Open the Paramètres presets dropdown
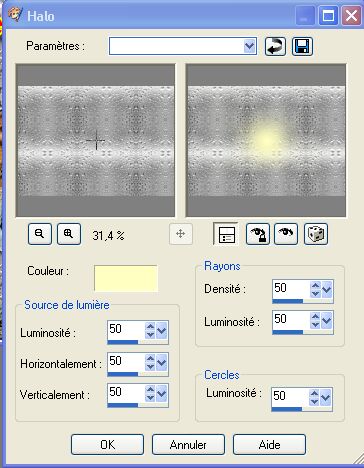The height and width of the screenshot is (468, 364). point(249,46)
